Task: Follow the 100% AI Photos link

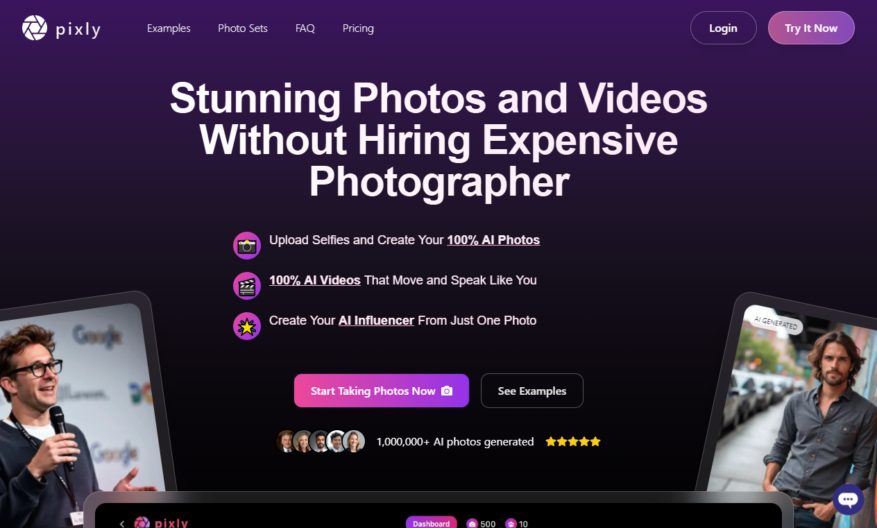Action: [493, 240]
